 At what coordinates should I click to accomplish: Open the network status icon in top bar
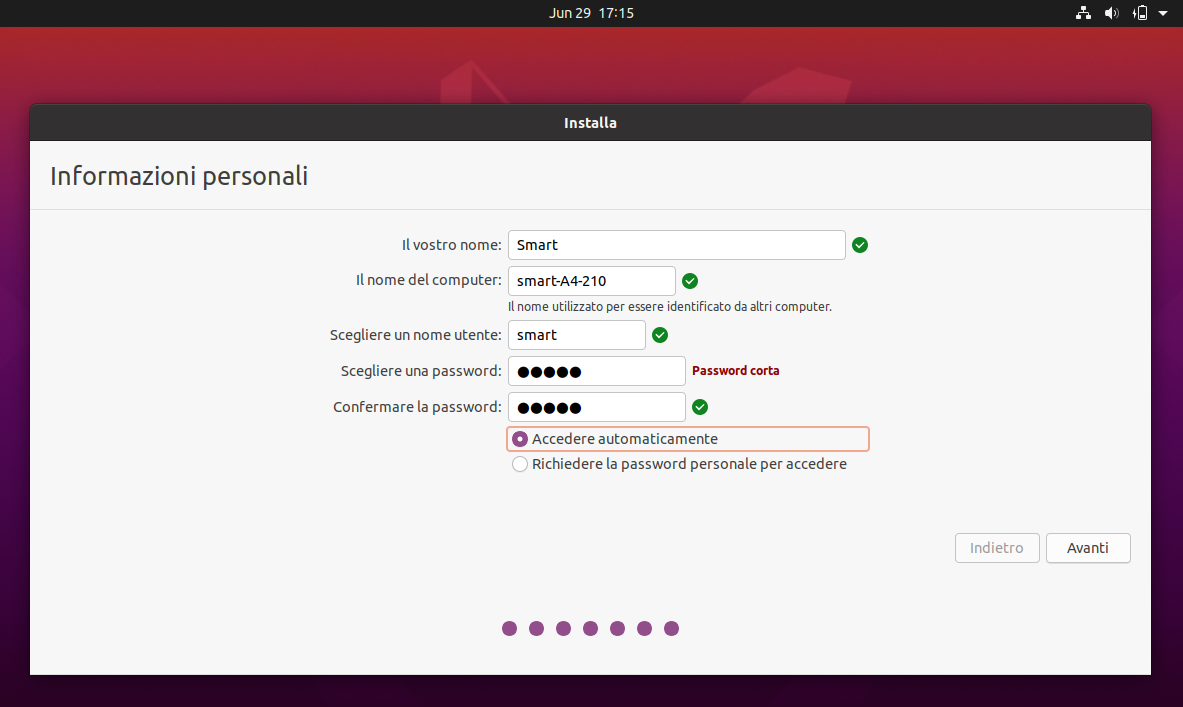[x=1083, y=13]
